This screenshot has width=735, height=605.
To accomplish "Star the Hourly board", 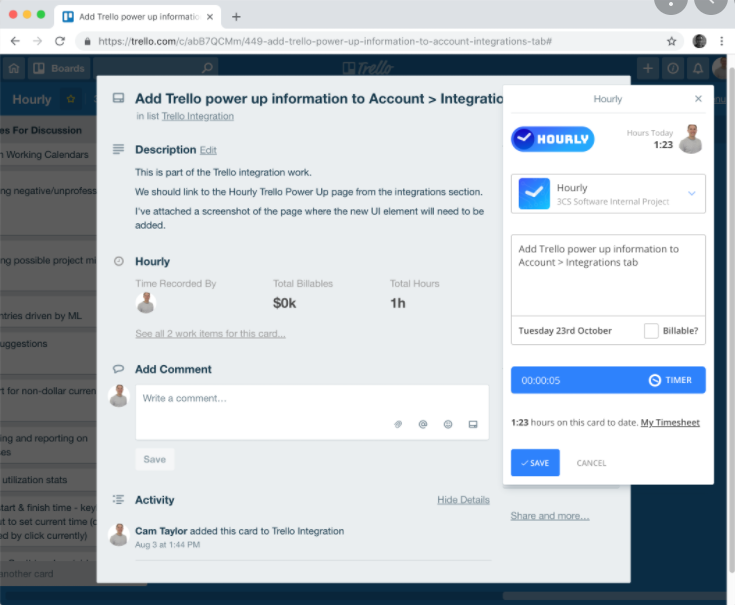I will point(71,99).
